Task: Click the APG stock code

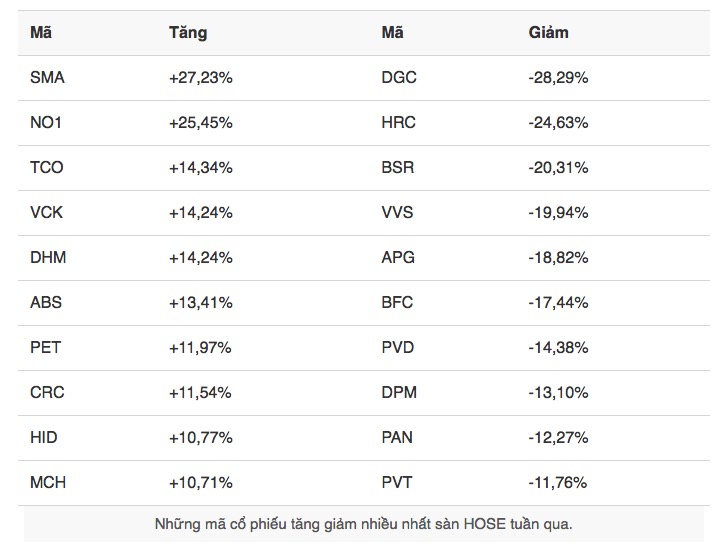Action: (398, 258)
